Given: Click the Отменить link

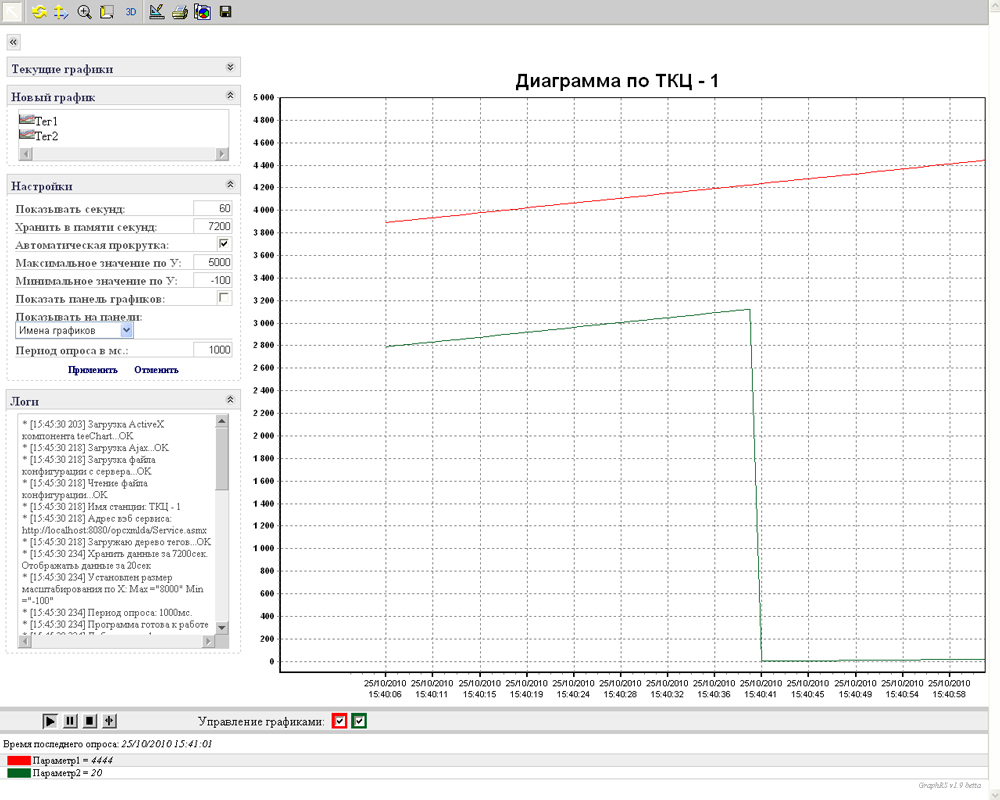Looking at the screenshot, I should coord(156,370).
